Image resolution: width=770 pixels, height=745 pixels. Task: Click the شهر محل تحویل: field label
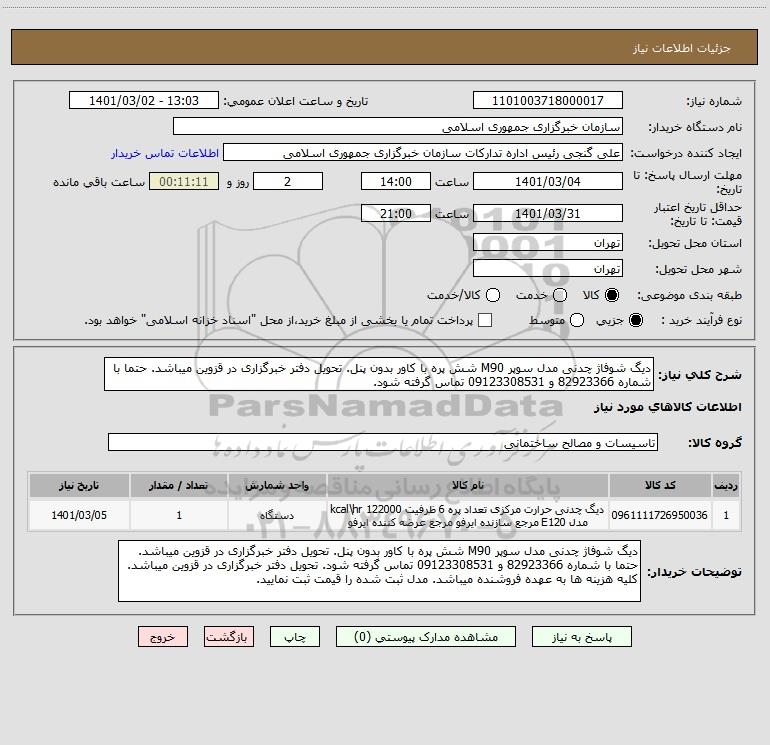pos(699,269)
